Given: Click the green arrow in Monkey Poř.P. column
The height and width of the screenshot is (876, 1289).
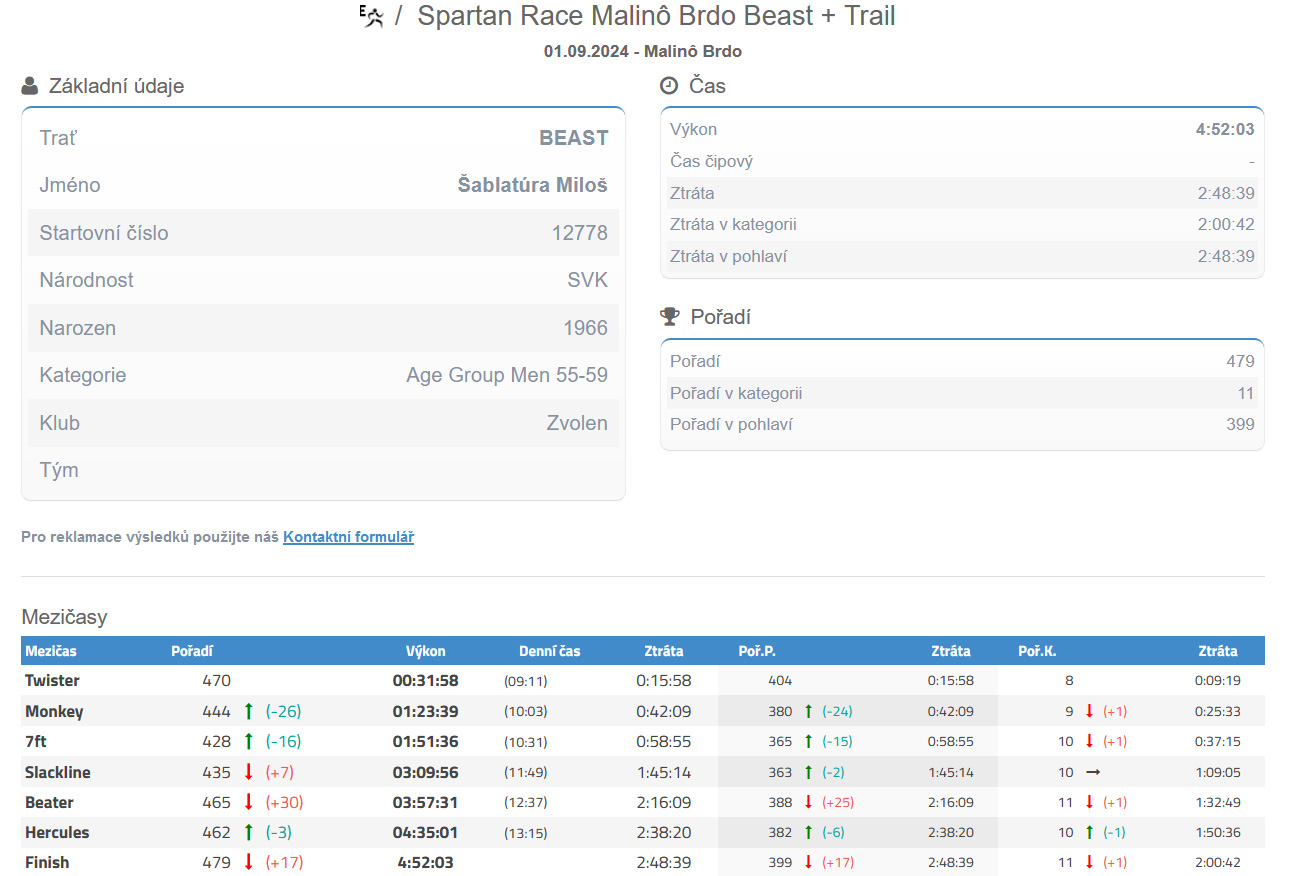Looking at the screenshot, I should tap(808, 712).
